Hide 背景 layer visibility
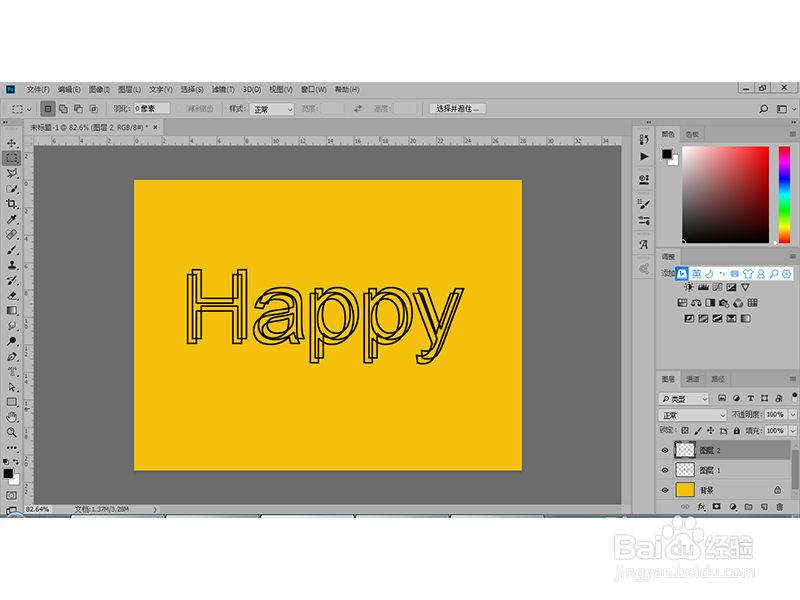Image resolution: width=800 pixels, height=600 pixels. (x=665, y=490)
